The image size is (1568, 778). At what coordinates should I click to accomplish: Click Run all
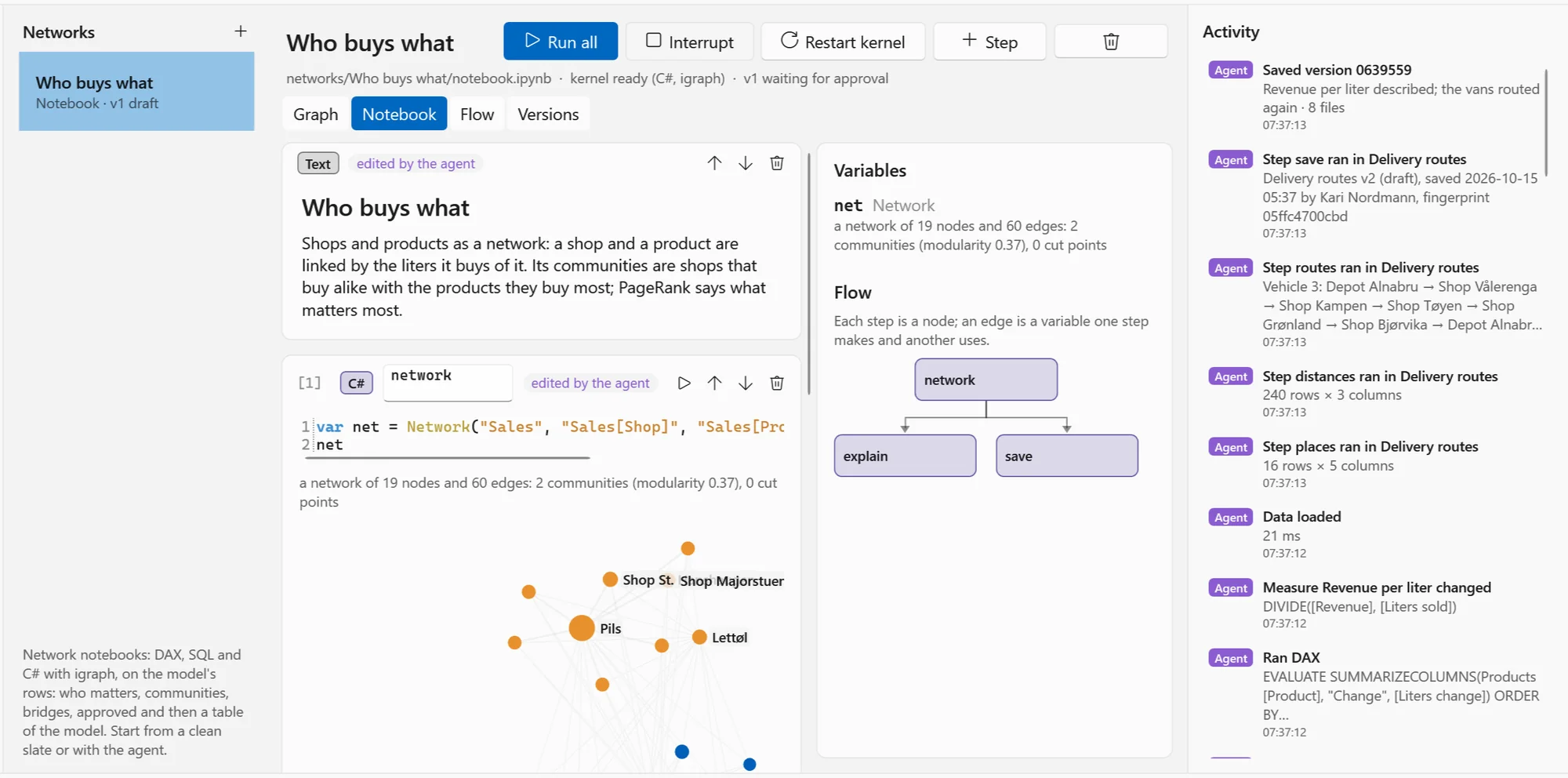[x=561, y=42]
